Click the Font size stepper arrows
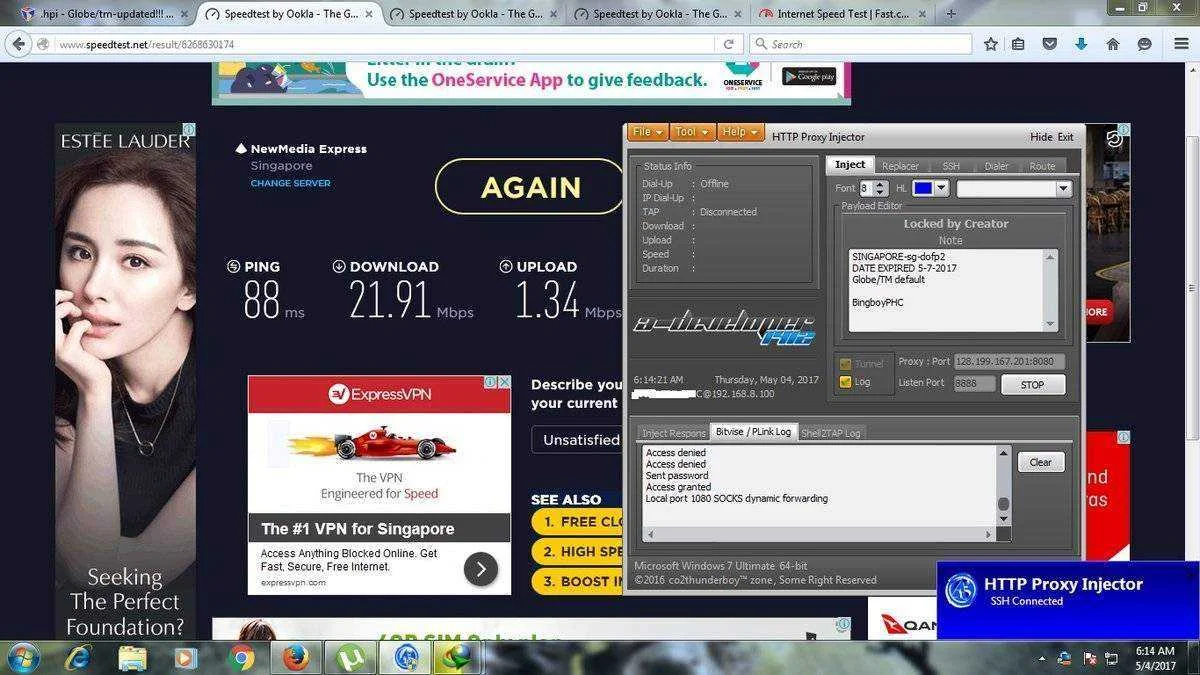Image resolution: width=1200 pixels, height=675 pixels. 880,188
